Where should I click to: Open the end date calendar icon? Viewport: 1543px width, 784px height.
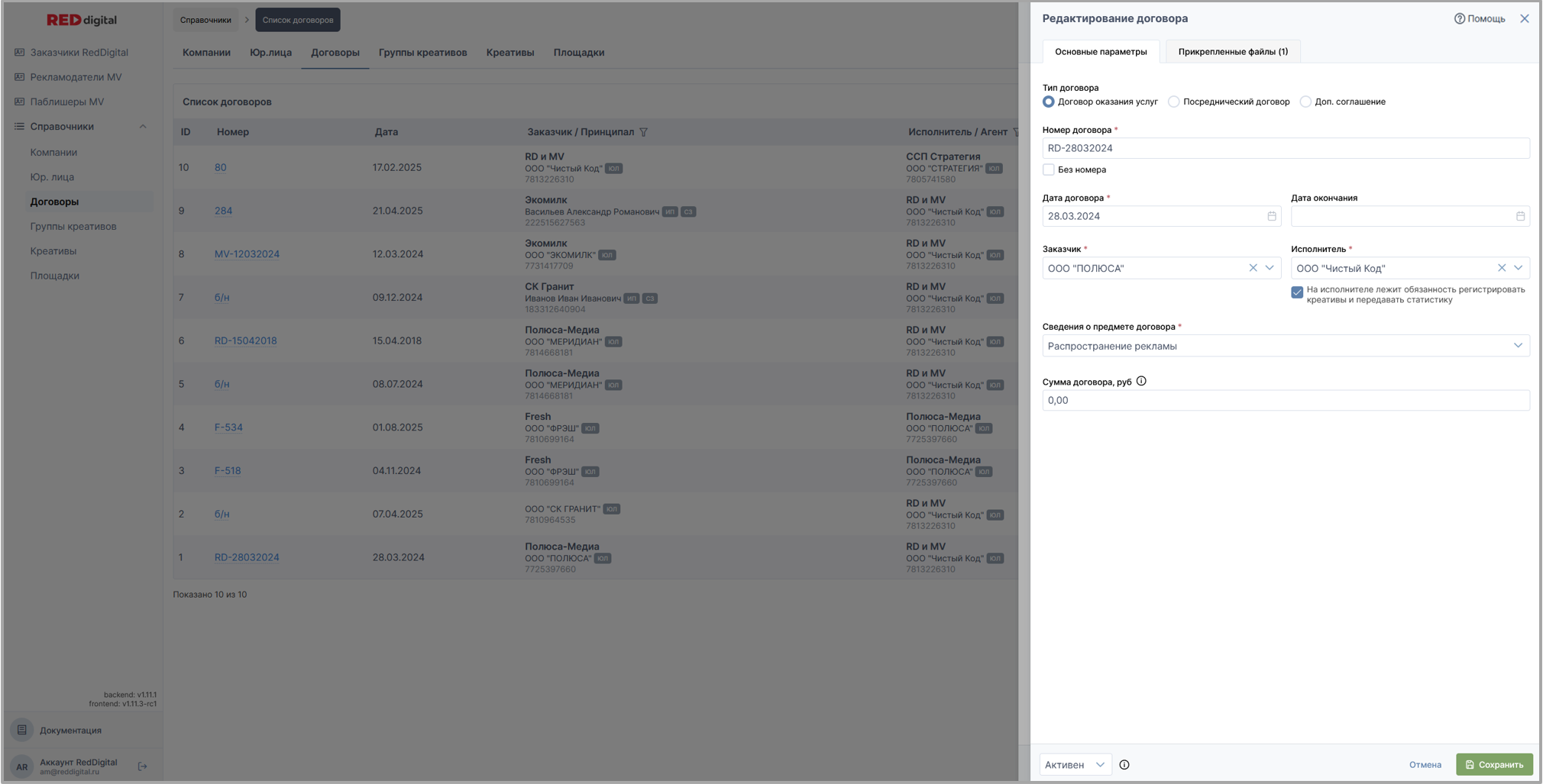point(1520,216)
